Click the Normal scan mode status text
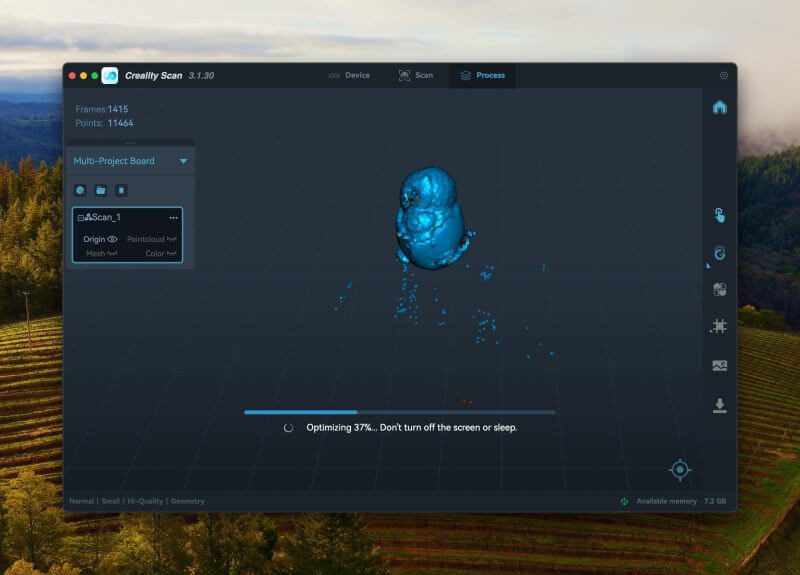Screen dimensions: 800x575 coord(82,501)
